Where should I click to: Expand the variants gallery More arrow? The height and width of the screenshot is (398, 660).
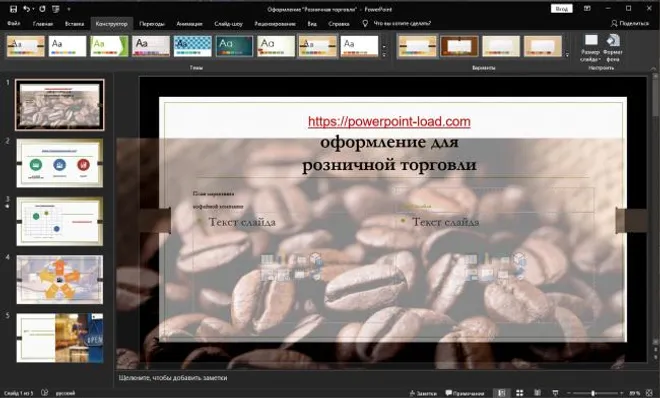[x=567, y=55]
